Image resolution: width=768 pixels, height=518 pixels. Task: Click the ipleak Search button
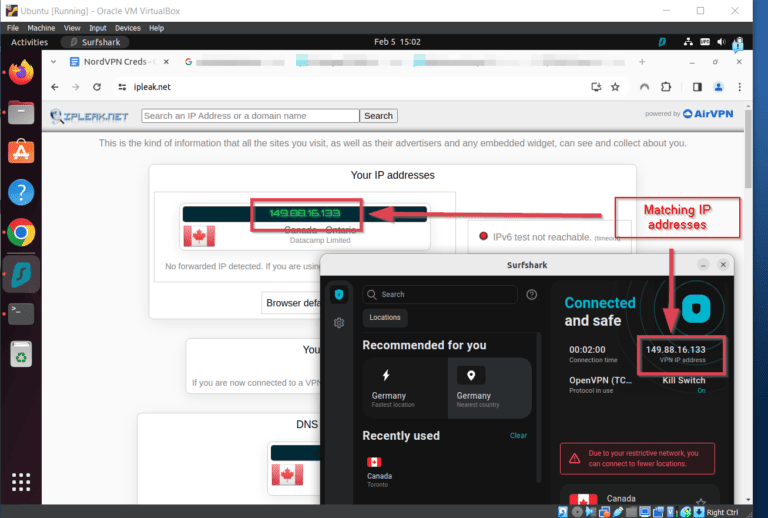378,116
